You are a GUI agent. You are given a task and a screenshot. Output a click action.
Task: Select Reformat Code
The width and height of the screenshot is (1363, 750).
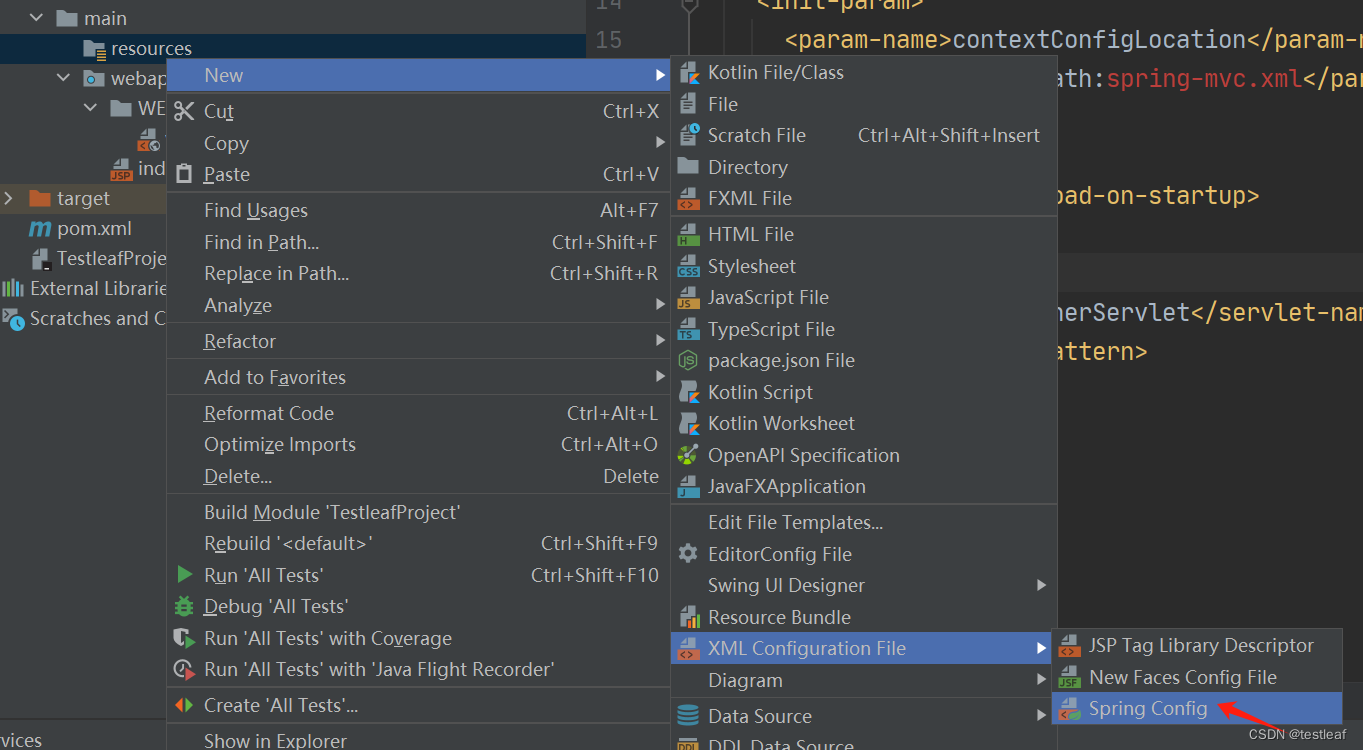coord(418,413)
